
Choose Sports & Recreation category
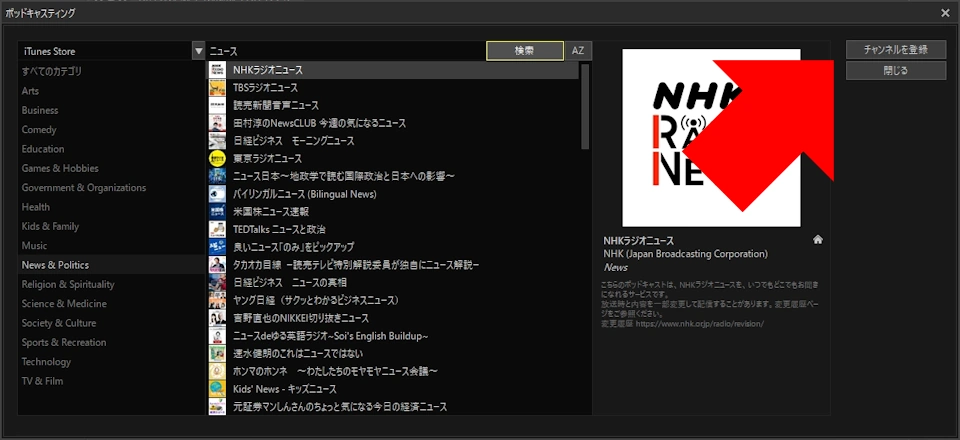pyautogui.click(x=111, y=343)
